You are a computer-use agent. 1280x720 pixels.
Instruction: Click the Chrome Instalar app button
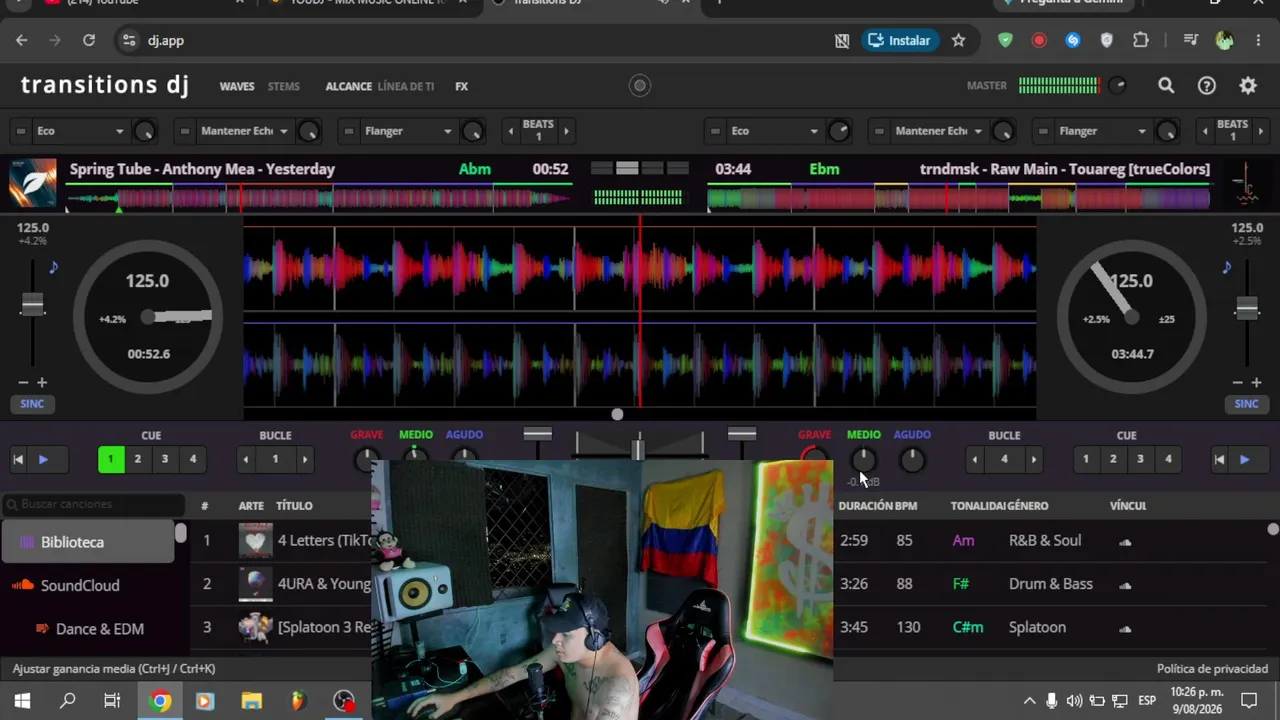pos(900,40)
